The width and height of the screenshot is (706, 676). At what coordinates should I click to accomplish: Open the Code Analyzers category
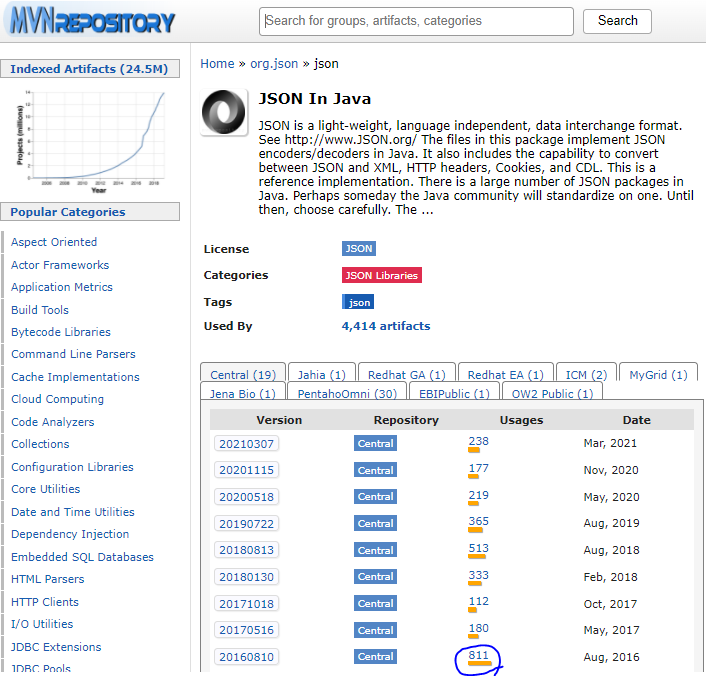point(53,422)
